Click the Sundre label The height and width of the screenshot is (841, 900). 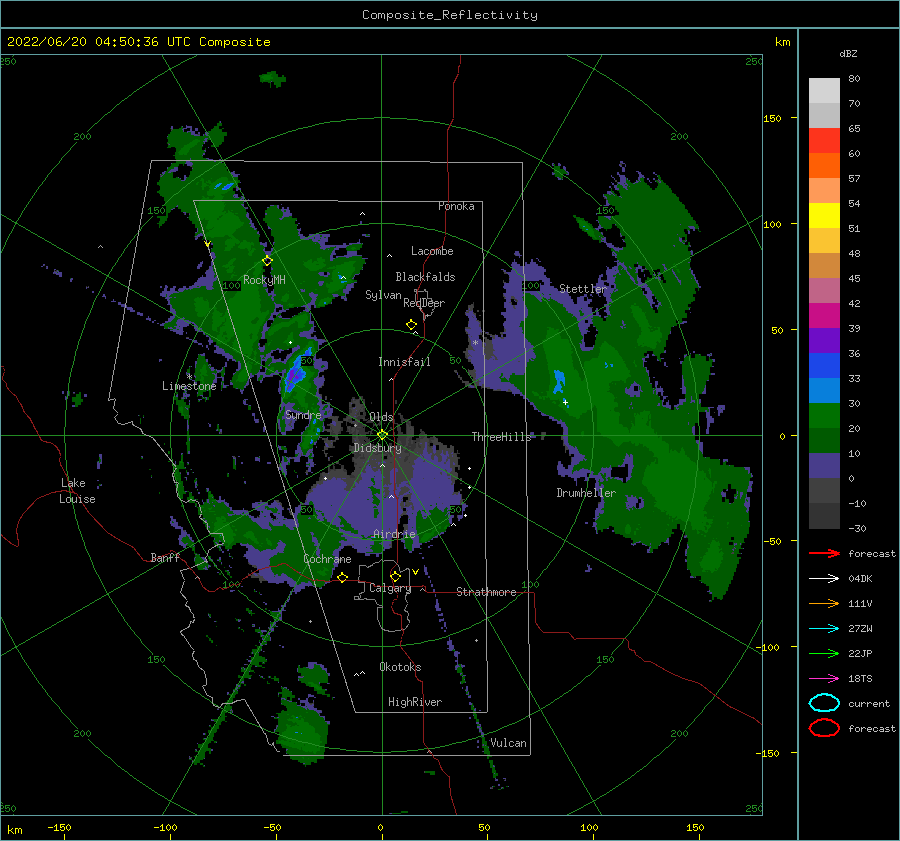coord(303,415)
